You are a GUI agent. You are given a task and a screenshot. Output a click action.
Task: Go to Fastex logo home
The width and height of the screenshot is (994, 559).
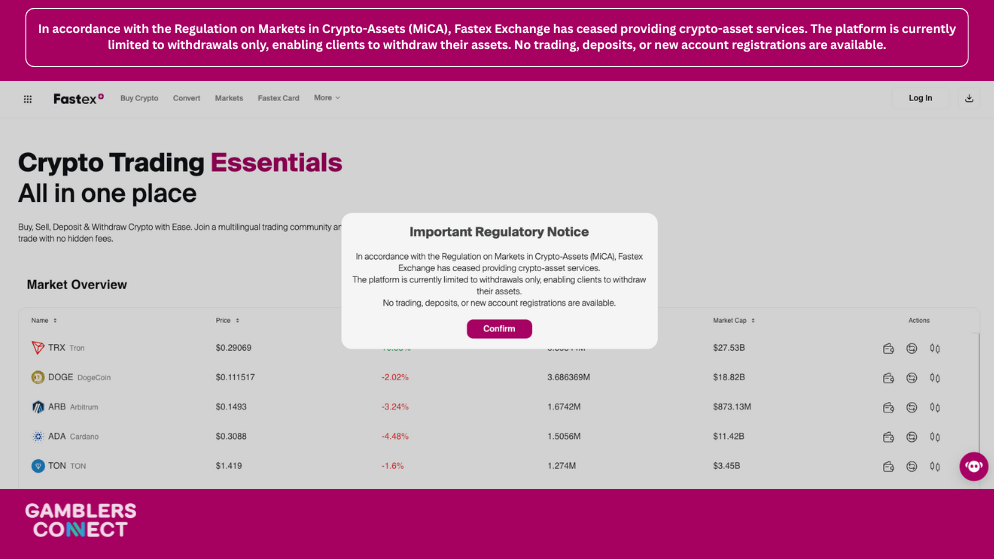point(79,98)
